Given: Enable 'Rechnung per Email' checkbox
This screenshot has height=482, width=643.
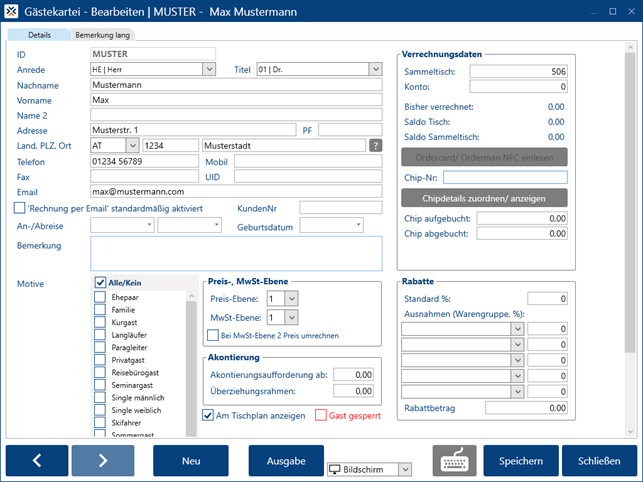Looking at the screenshot, I should 20,208.
